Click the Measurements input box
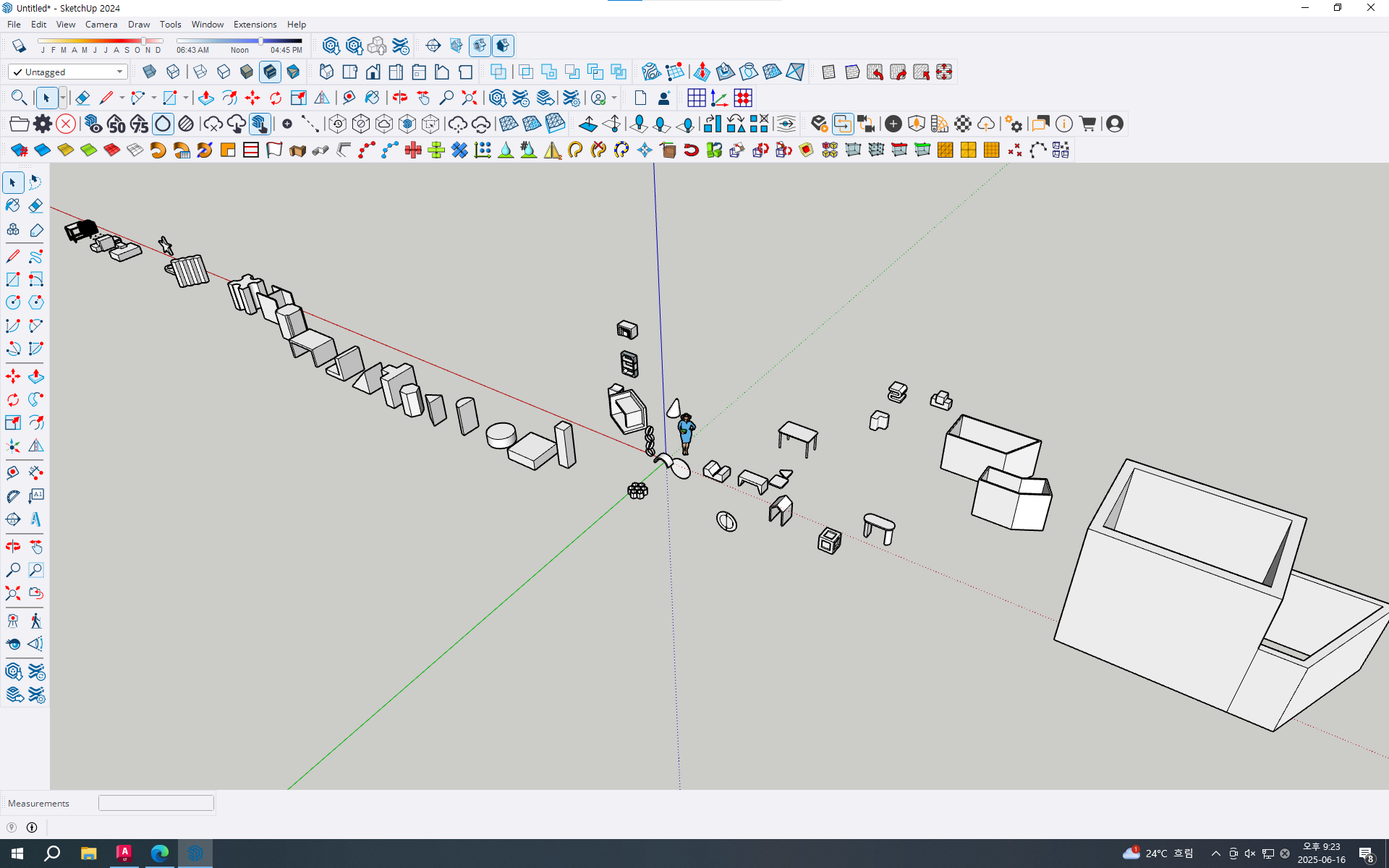The height and width of the screenshot is (868, 1389). pyautogui.click(x=156, y=803)
